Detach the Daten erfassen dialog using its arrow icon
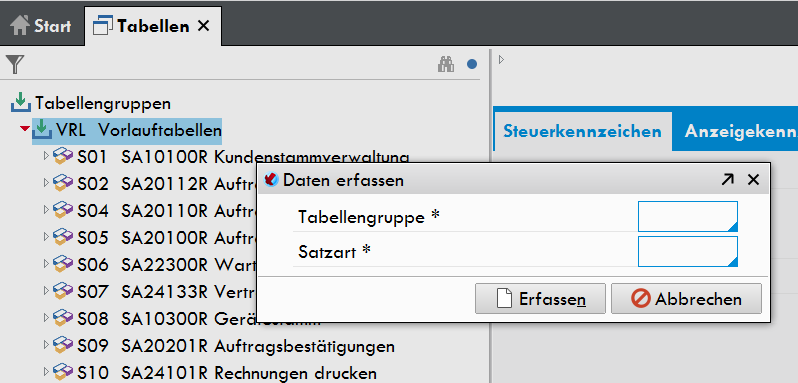 pos(727,179)
